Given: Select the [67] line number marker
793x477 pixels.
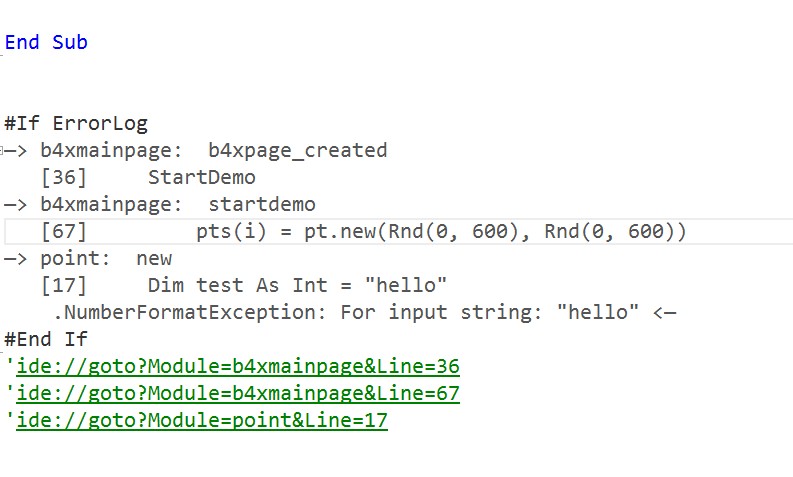Looking at the screenshot, I should [x=64, y=232].
